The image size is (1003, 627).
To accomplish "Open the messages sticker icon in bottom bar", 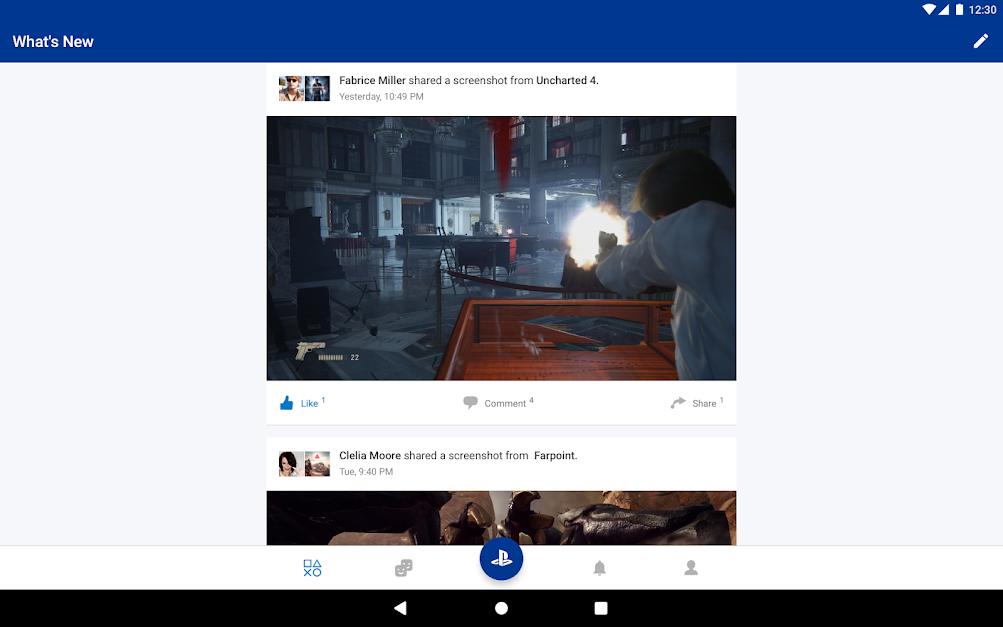I will pos(403,567).
